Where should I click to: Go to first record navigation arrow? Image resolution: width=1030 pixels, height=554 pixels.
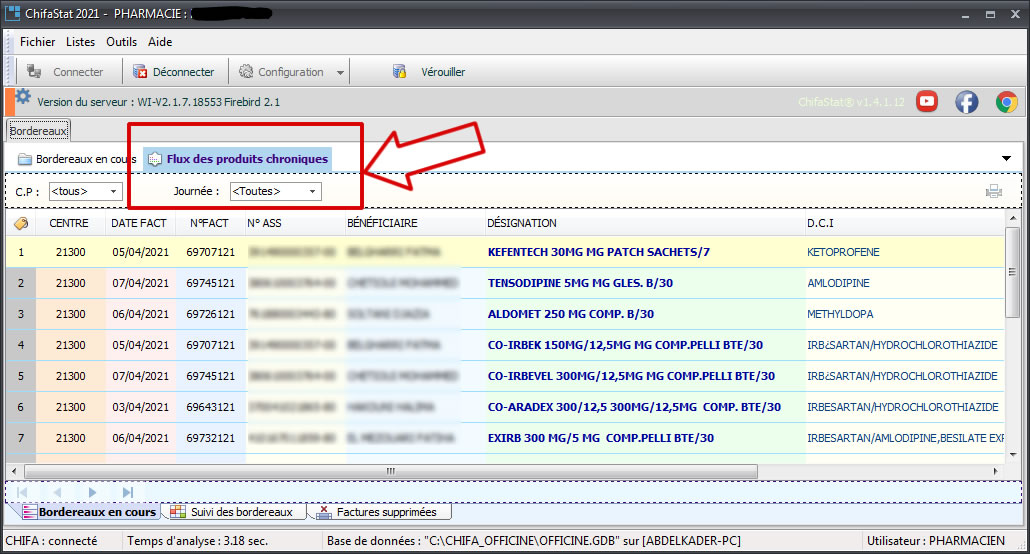pyautogui.click(x=22, y=492)
